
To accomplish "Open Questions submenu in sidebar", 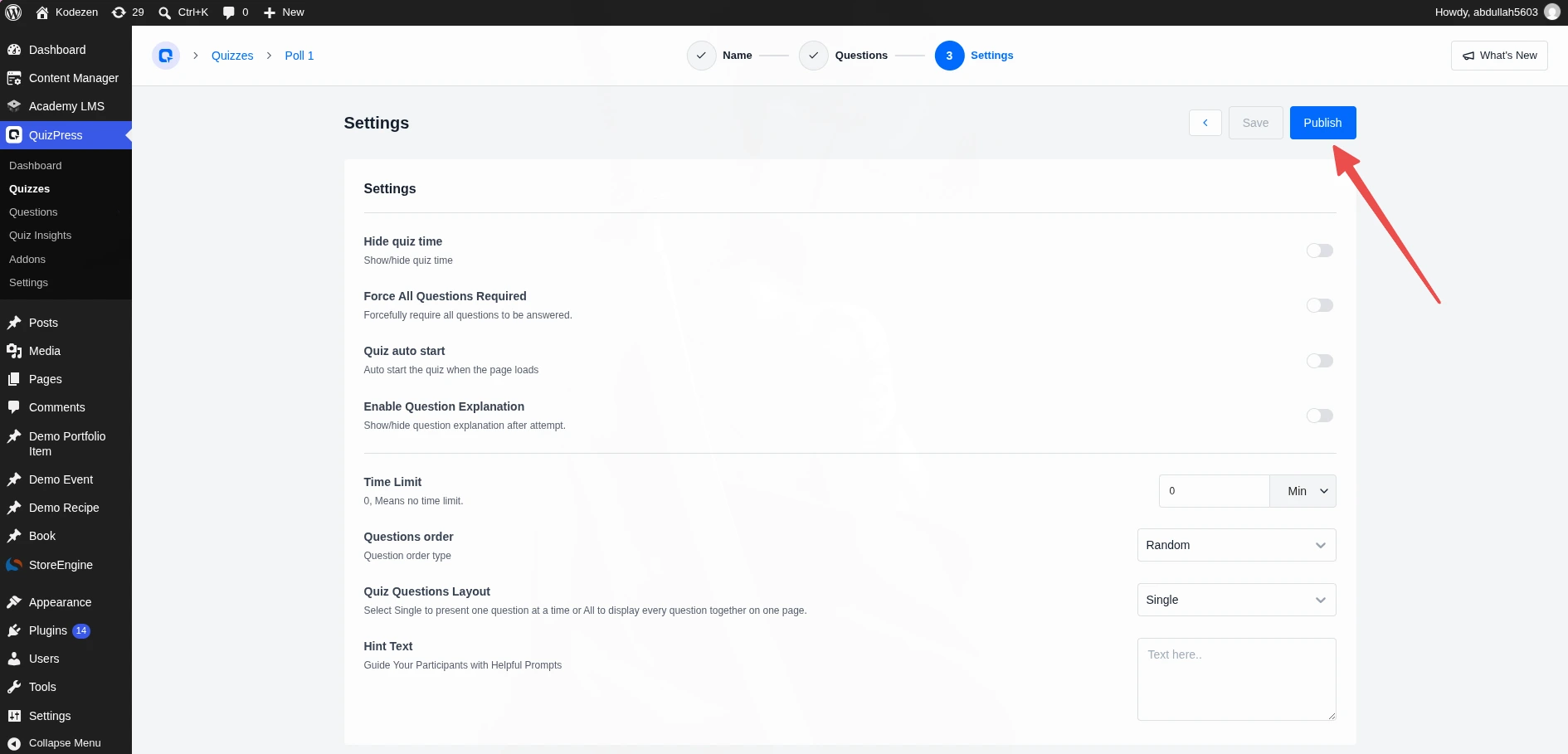I will click(33, 212).
